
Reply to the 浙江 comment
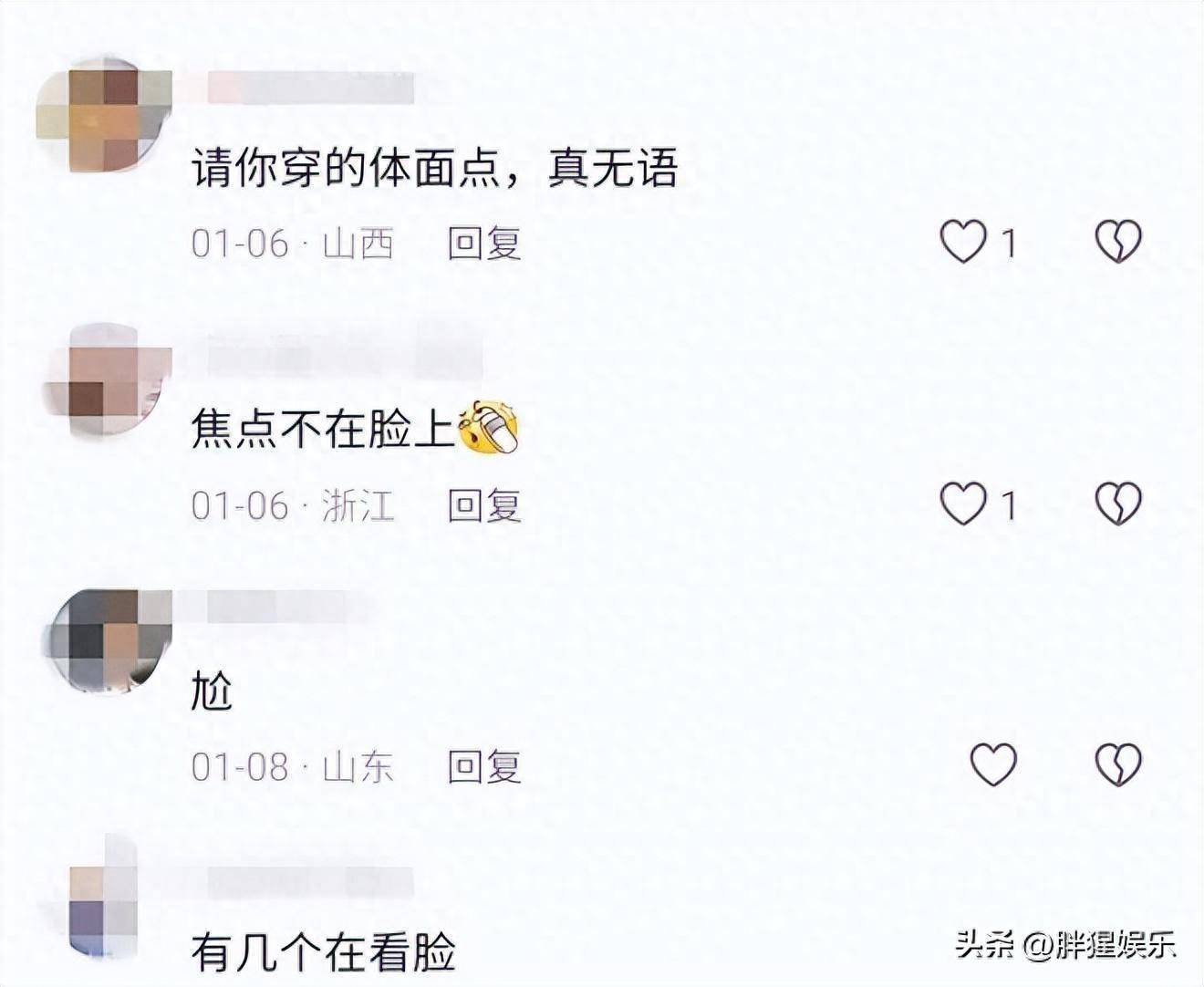click(x=483, y=505)
